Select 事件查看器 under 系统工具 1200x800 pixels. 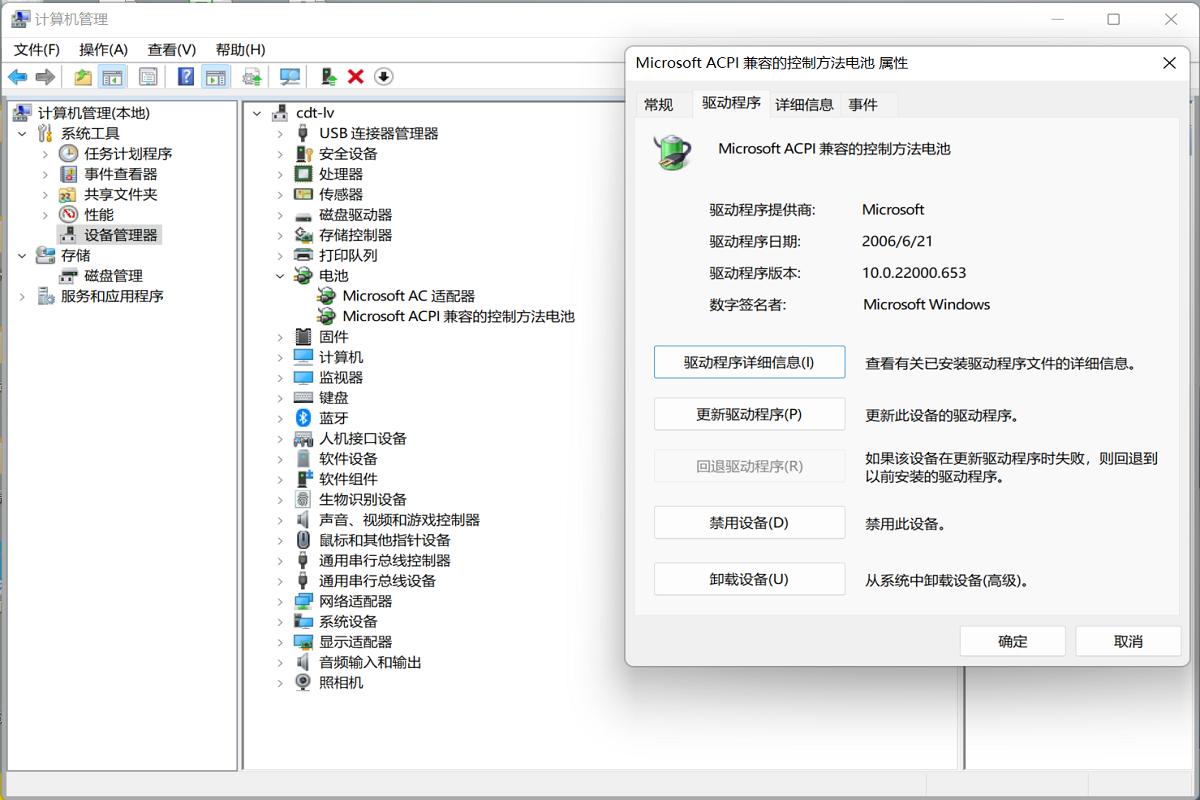[x=120, y=174]
